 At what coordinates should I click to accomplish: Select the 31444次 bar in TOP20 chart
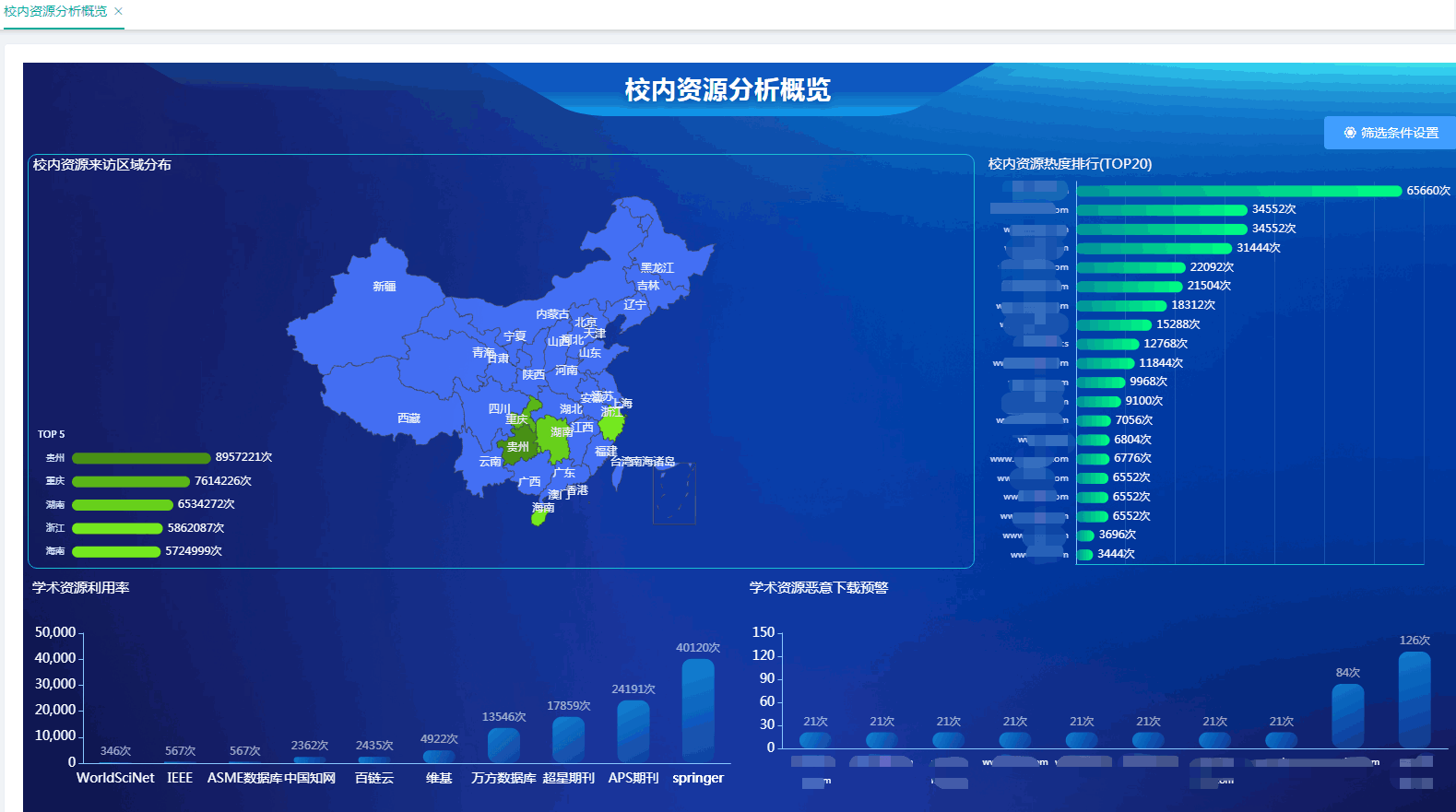click(x=1154, y=248)
